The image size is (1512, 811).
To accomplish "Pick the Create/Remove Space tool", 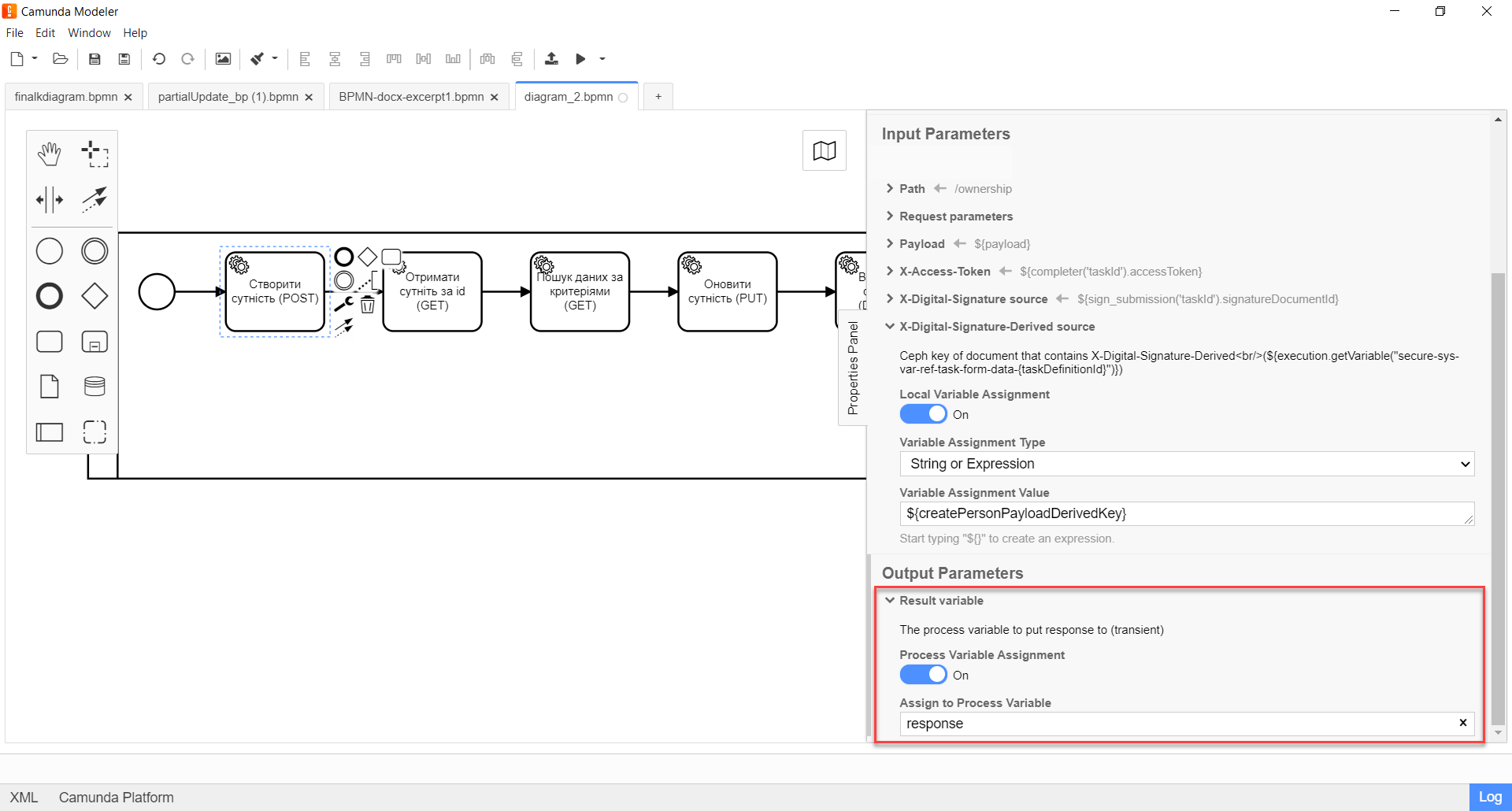I will click(x=50, y=200).
